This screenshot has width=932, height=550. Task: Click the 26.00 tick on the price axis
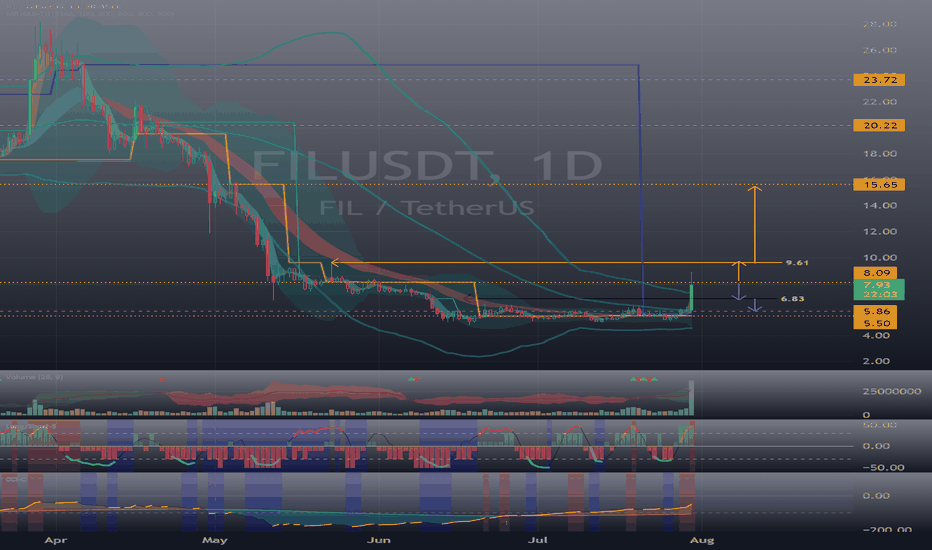[880, 50]
